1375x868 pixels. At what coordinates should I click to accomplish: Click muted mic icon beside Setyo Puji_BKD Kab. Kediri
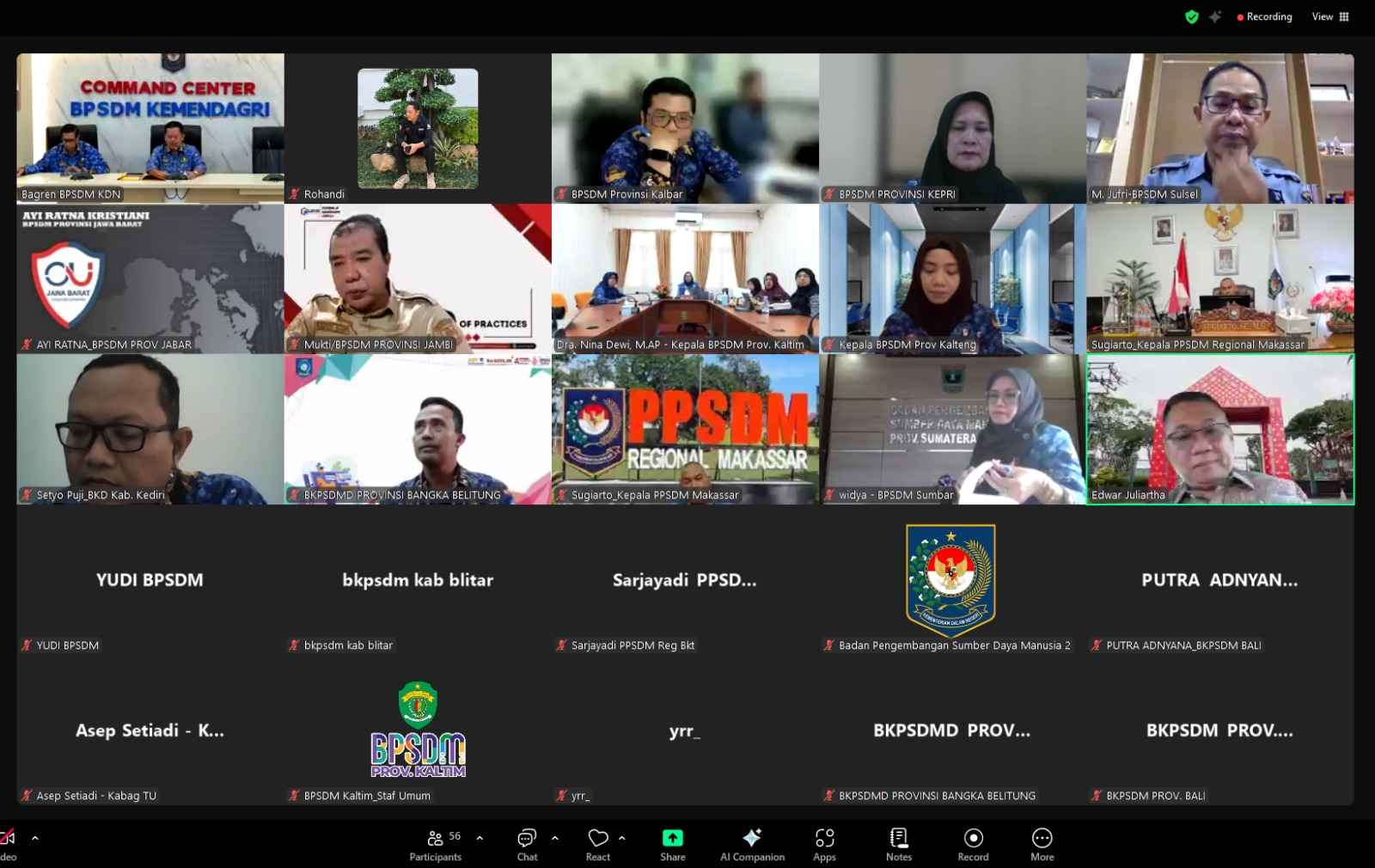[x=27, y=495]
